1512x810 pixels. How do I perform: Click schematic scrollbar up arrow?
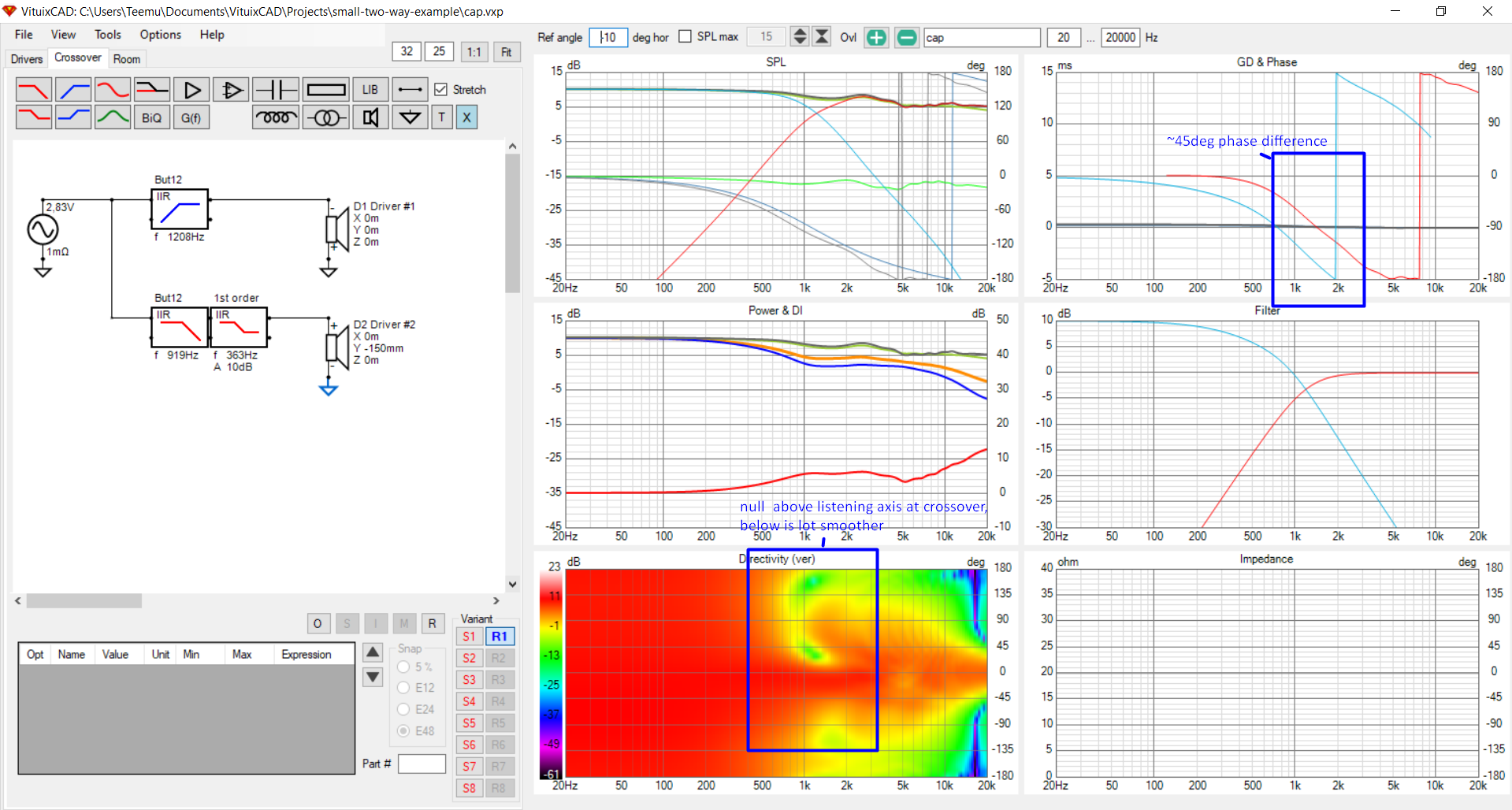513,147
